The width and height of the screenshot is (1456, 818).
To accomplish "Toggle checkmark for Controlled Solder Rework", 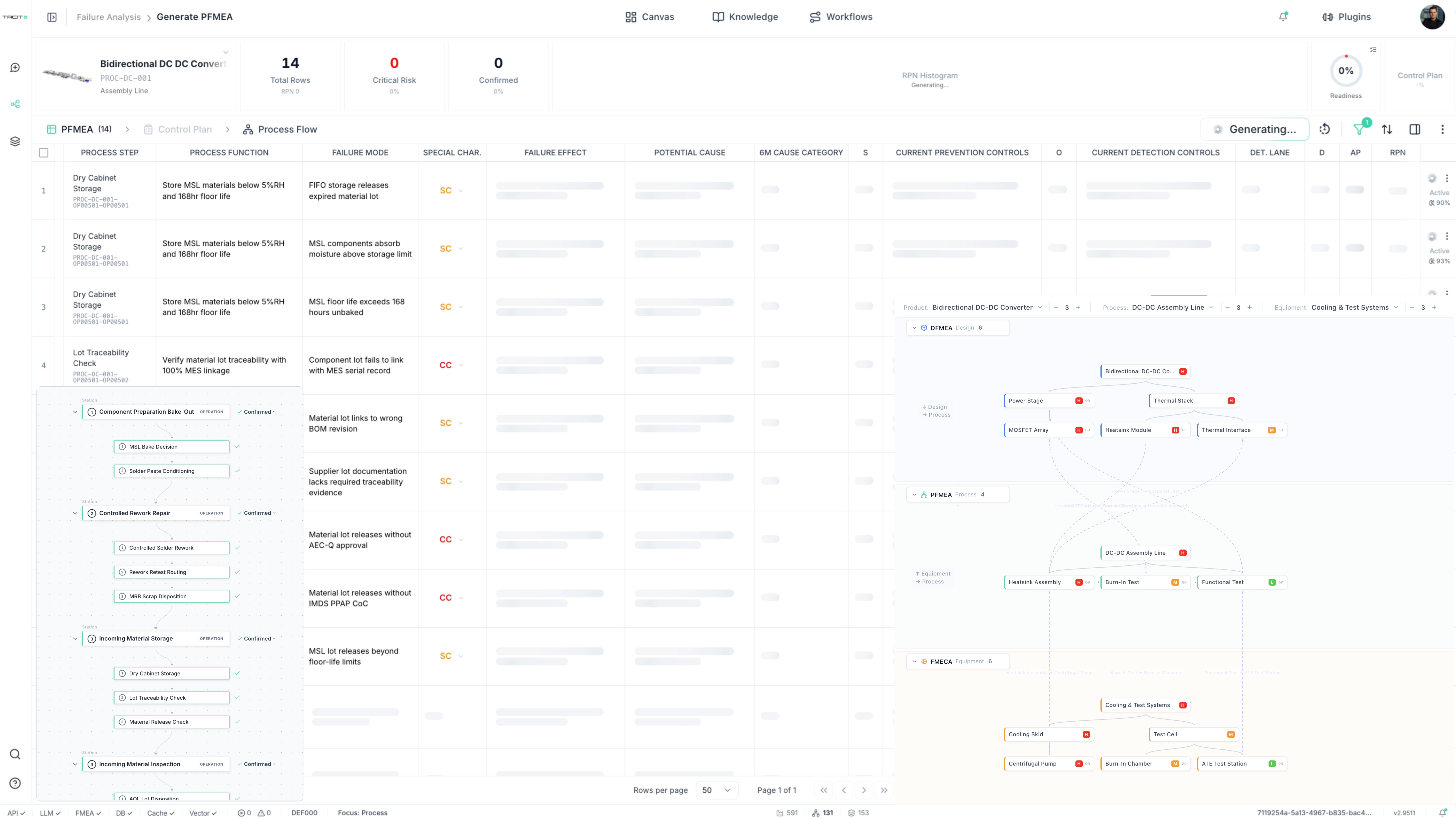I will (237, 548).
